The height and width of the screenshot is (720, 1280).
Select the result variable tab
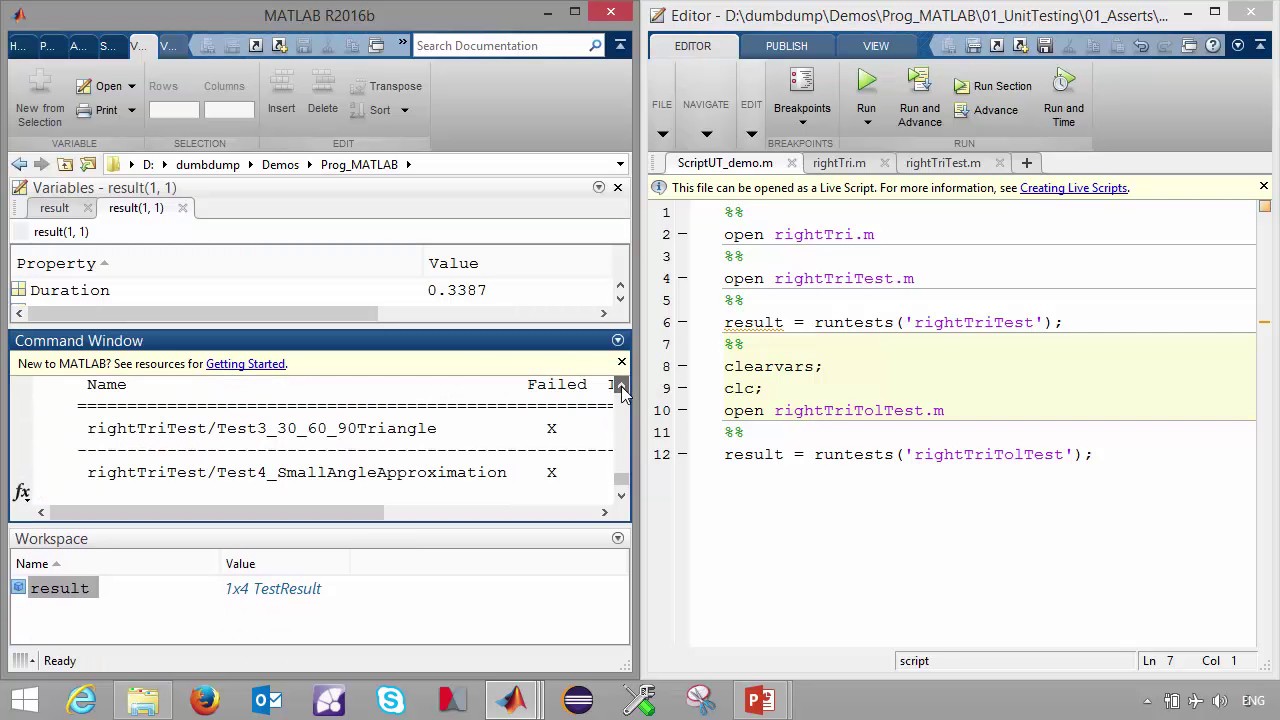54,208
